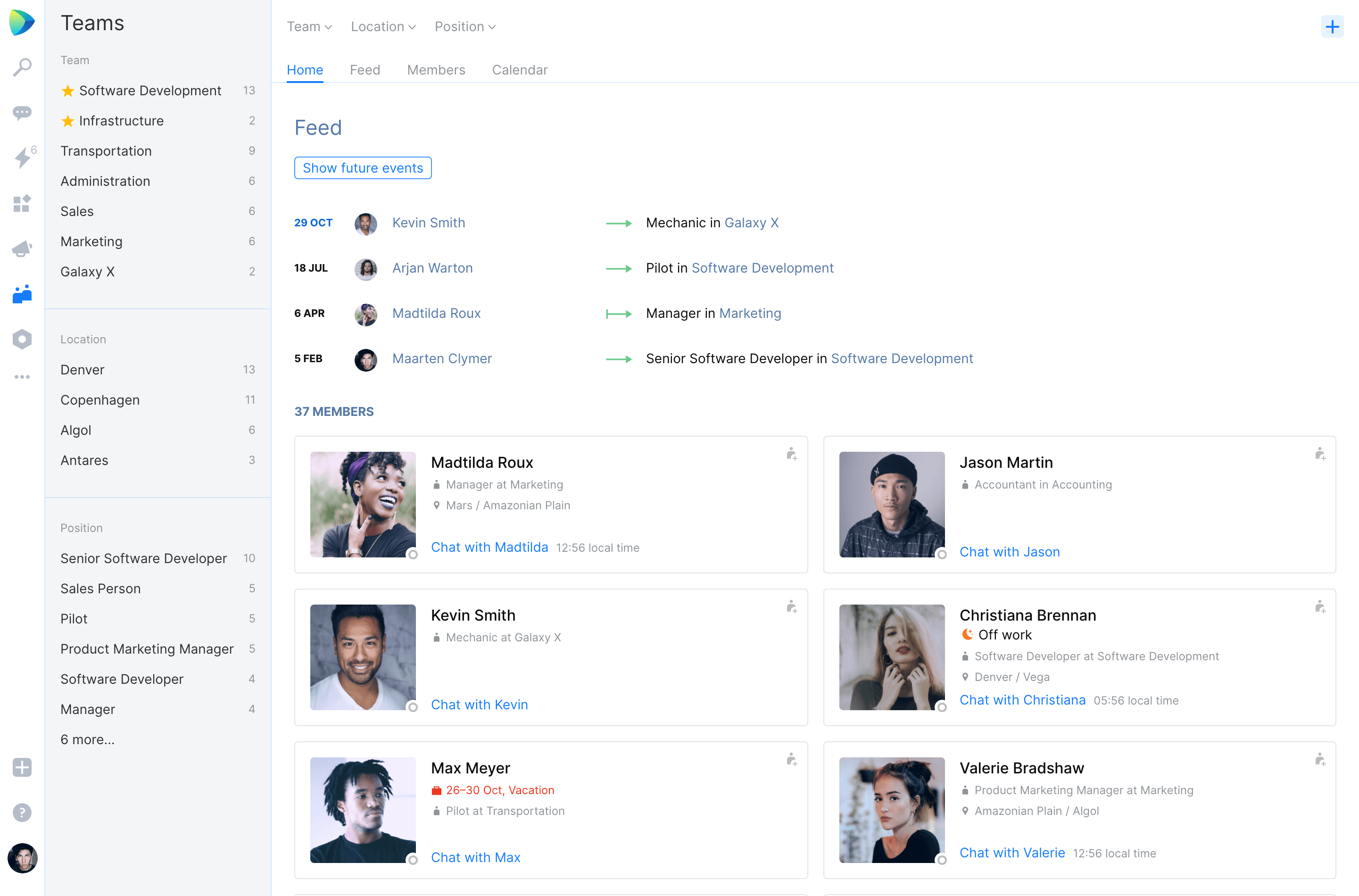
Task: Expand the Position filter dropdown
Action: coord(464,27)
